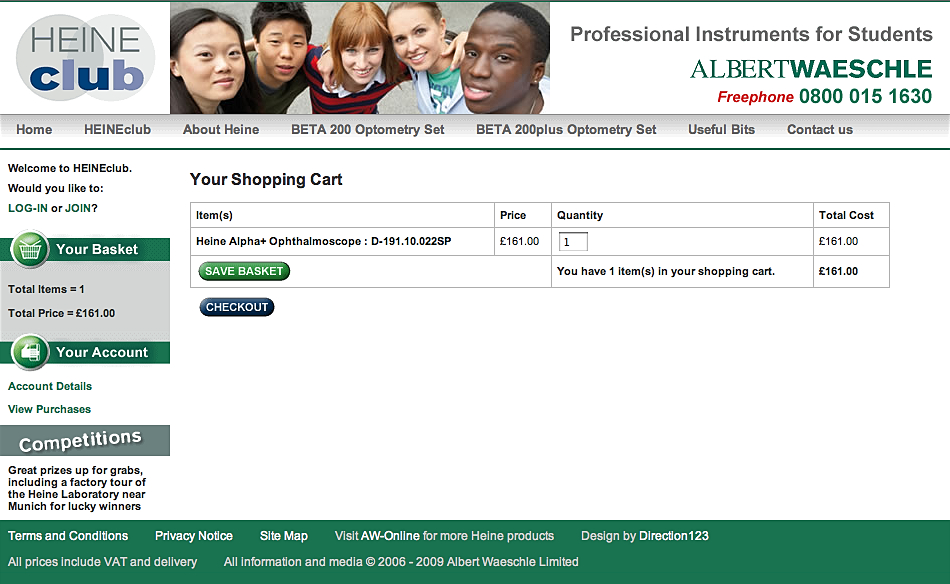Focus the Quantity input field
This screenshot has width=950, height=584.
573,242
